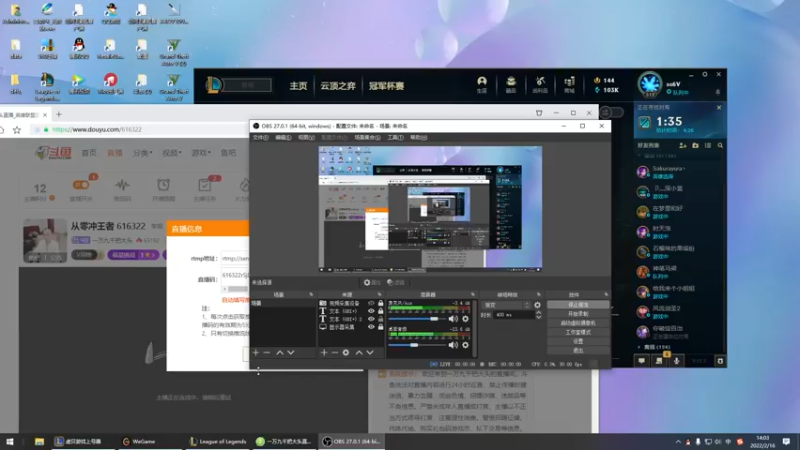
Task: Cancel League matchmaking queue X button
Action: [719, 108]
